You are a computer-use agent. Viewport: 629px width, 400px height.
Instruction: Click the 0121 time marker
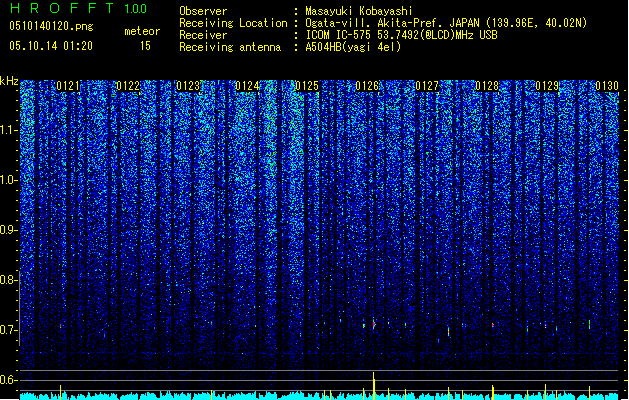pyautogui.click(x=68, y=86)
